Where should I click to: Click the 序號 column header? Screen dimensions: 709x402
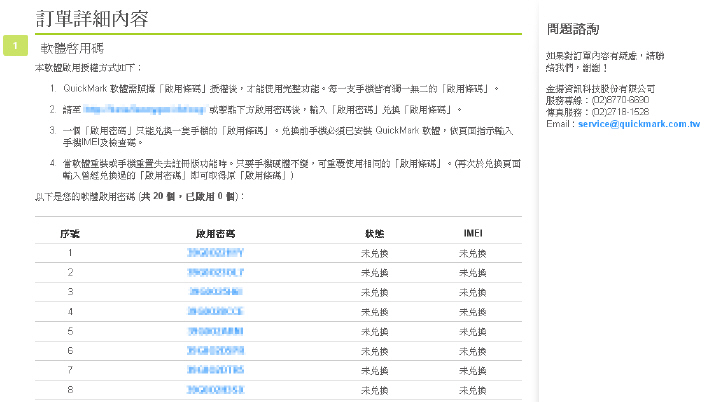[70, 232]
